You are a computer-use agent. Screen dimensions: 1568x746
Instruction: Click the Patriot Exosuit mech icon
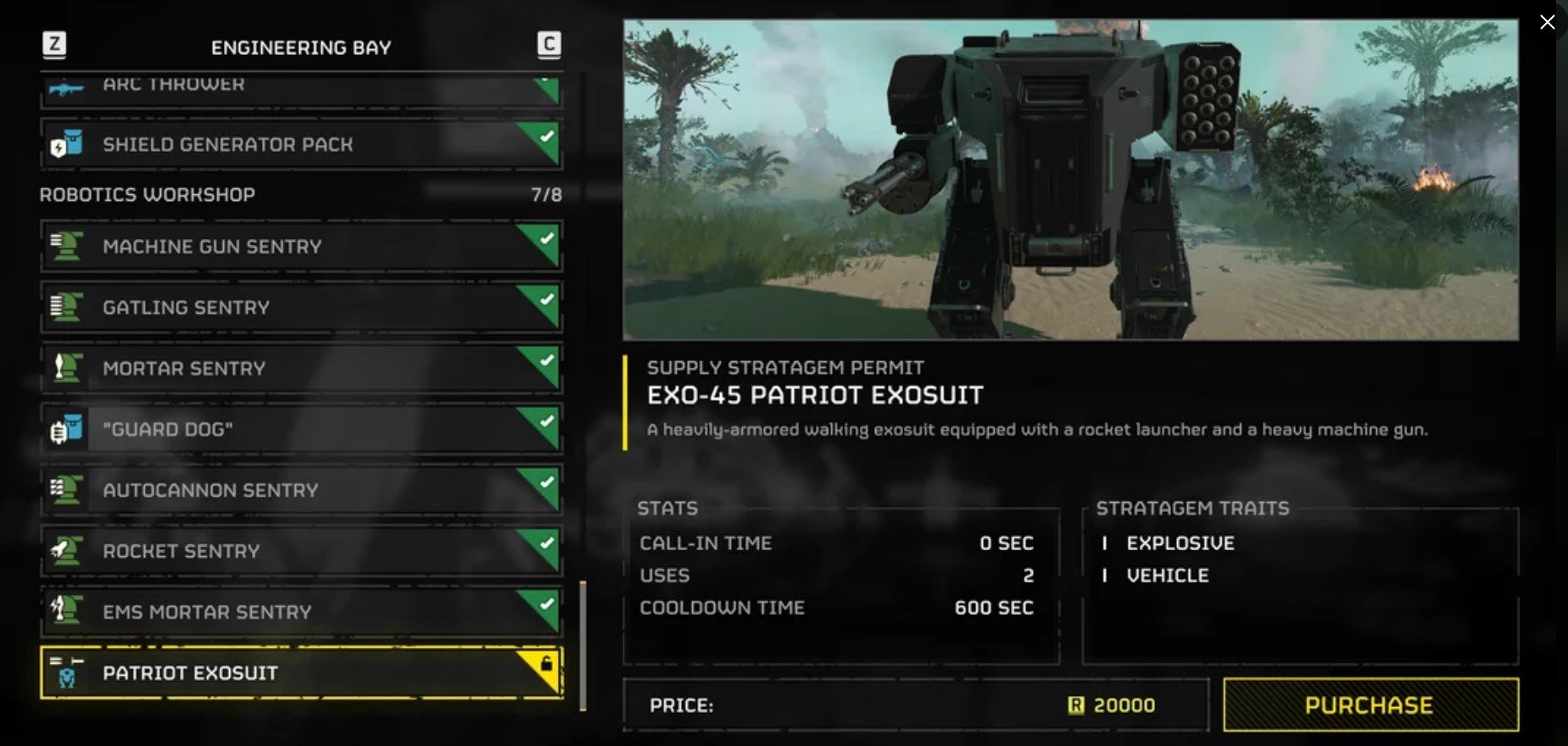(x=66, y=673)
